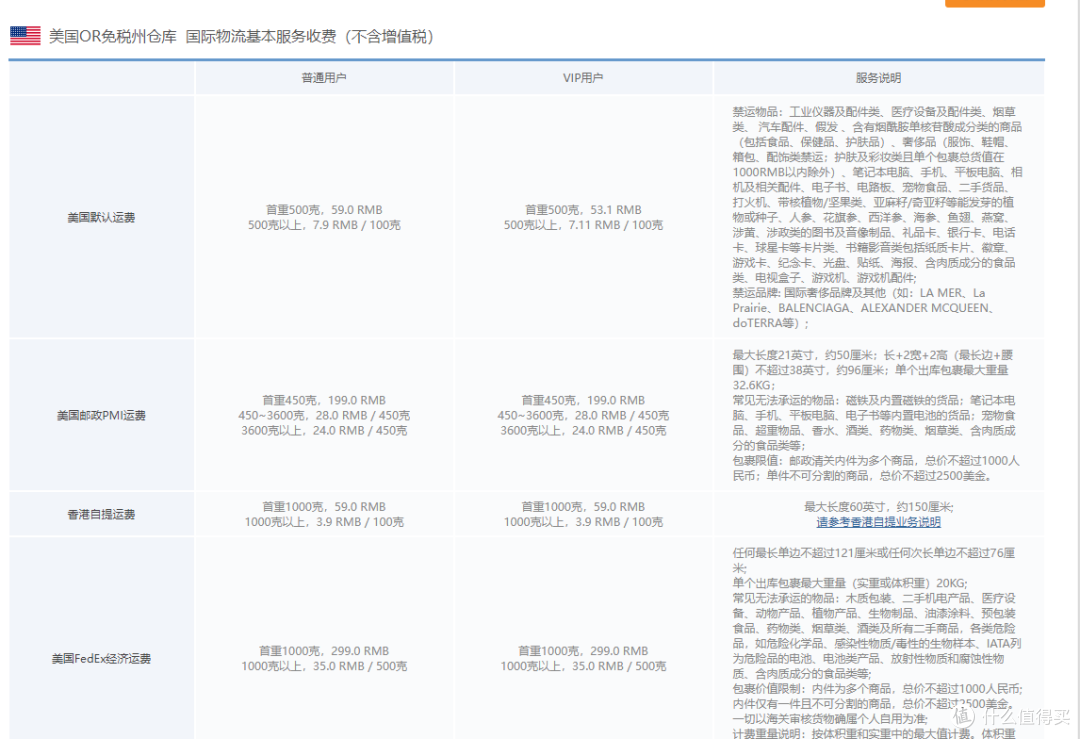Click the 服务说明 column header
This screenshot has height=739, width=1080.
click(x=878, y=78)
